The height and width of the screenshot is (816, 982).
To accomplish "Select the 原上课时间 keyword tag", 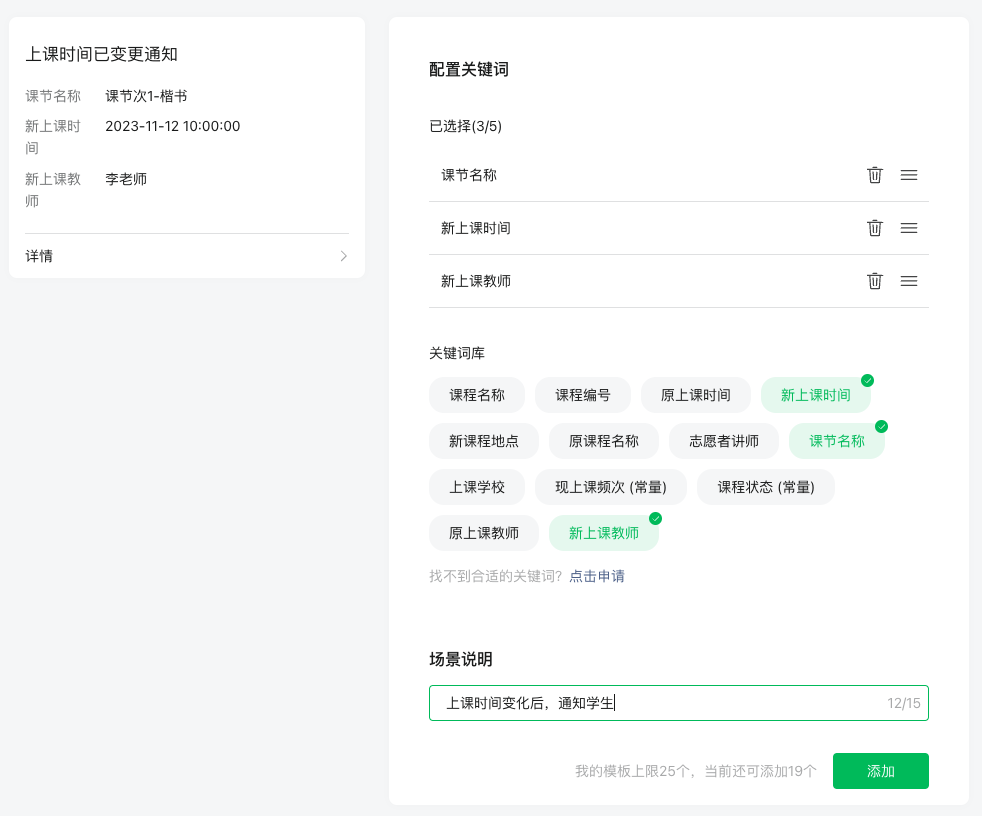I will pos(695,395).
